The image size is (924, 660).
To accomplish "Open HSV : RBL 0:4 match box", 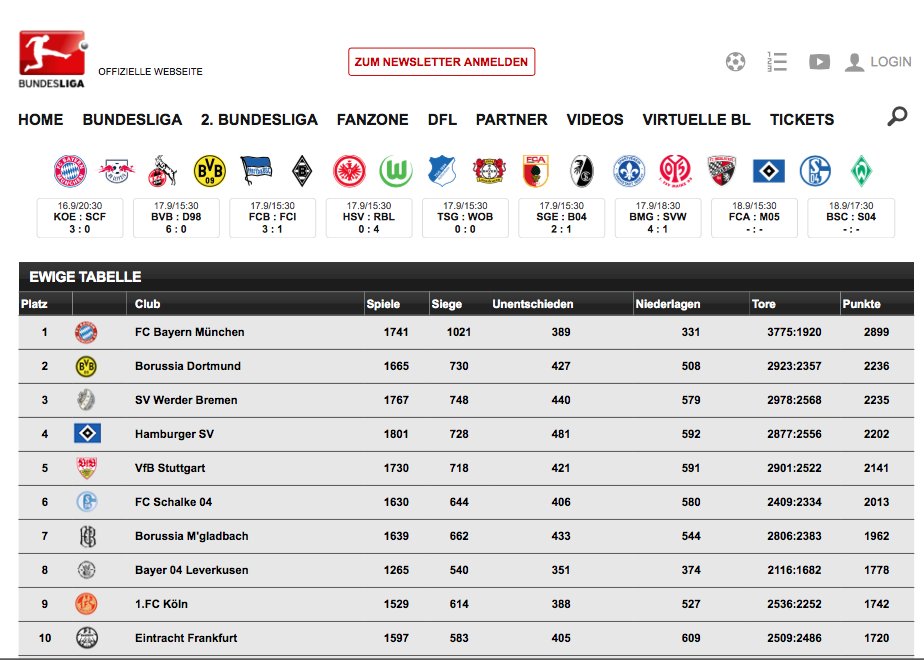I will (369, 217).
